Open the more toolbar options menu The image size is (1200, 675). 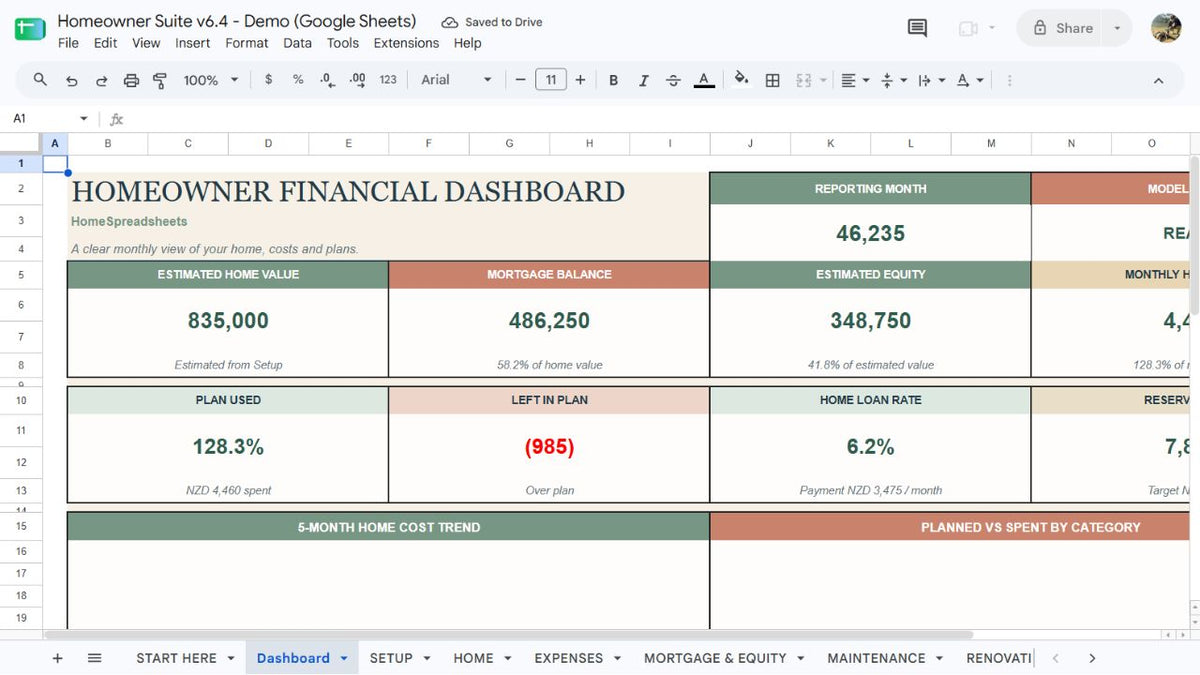point(1009,80)
